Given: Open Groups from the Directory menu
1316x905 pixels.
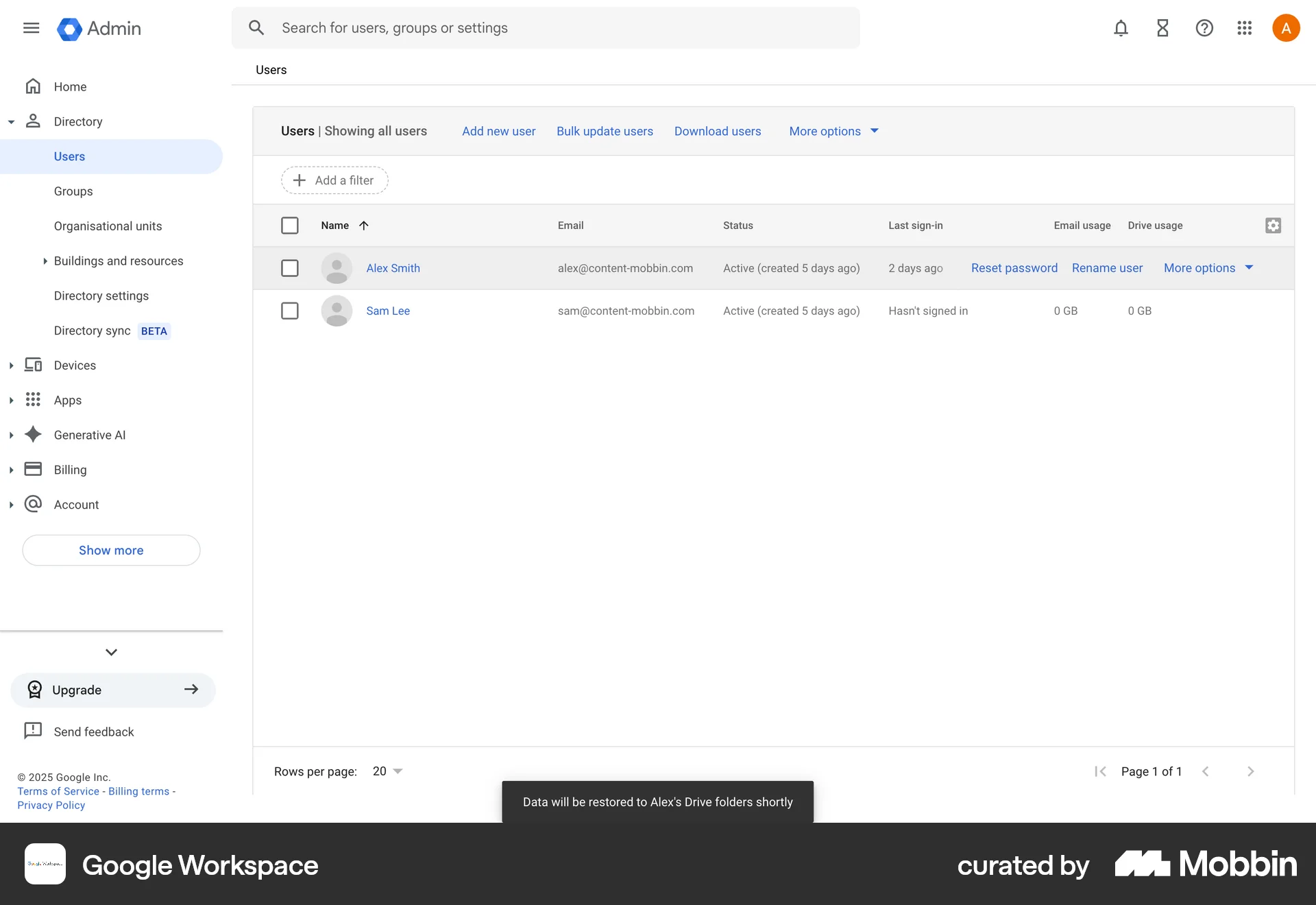Looking at the screenshot, I should 73,191.
